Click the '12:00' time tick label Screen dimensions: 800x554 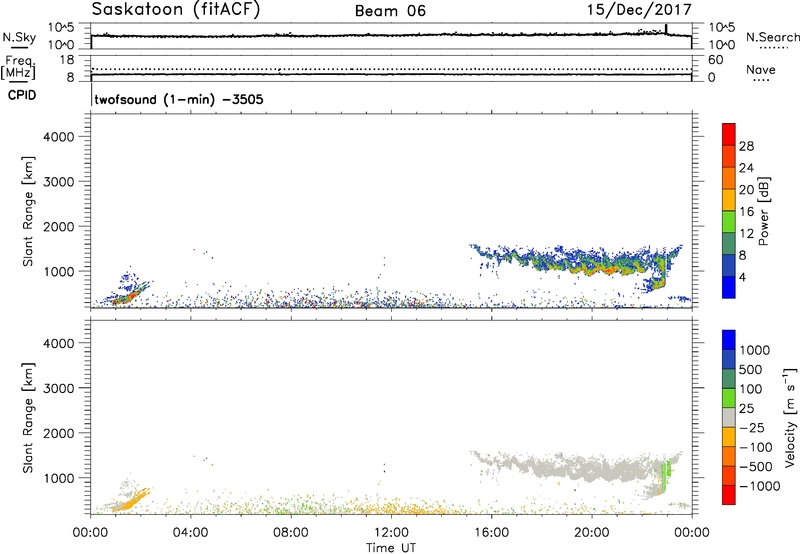point(391,533)
